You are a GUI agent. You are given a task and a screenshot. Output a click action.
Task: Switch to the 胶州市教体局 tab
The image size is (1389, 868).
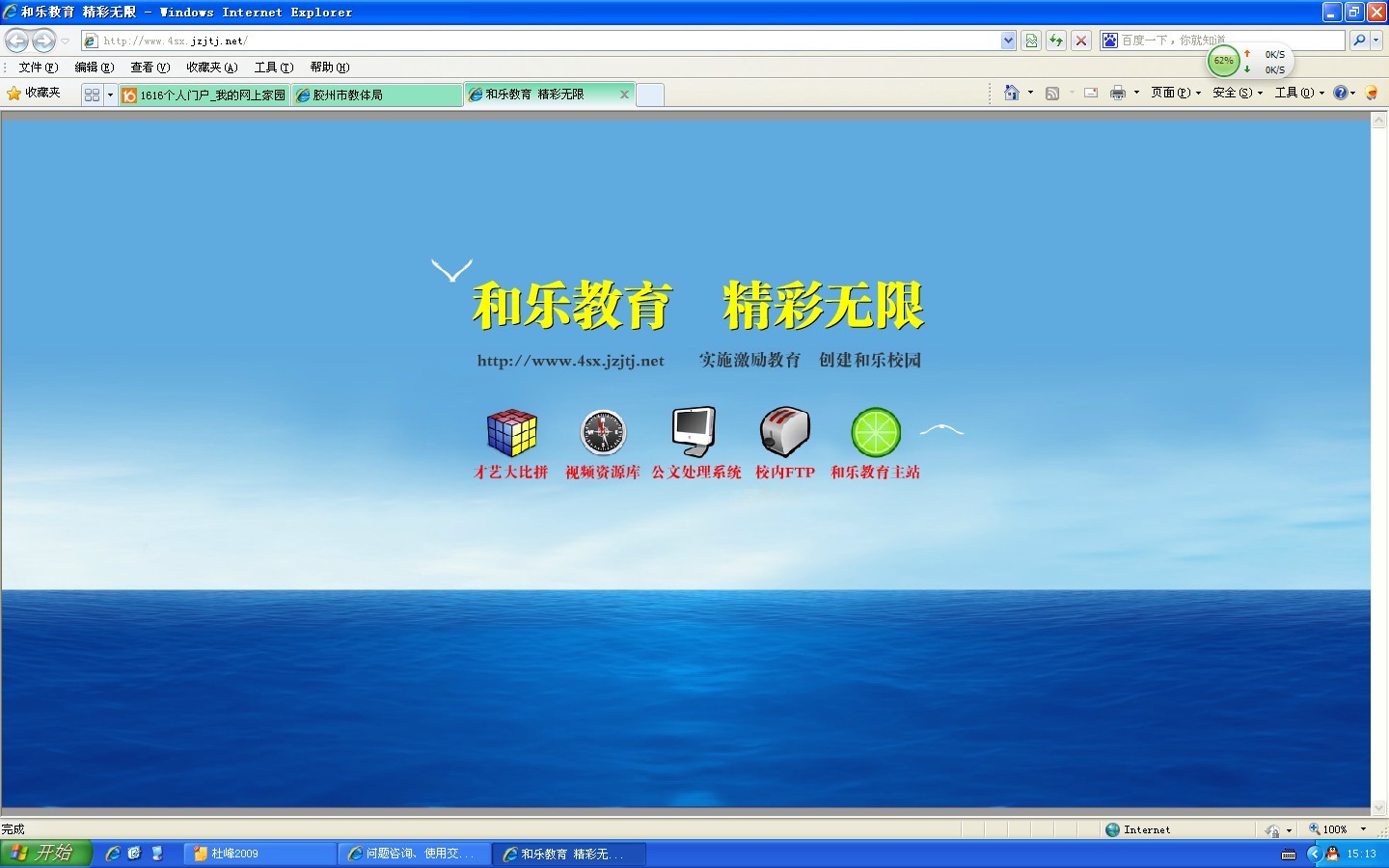pos(376,95)
